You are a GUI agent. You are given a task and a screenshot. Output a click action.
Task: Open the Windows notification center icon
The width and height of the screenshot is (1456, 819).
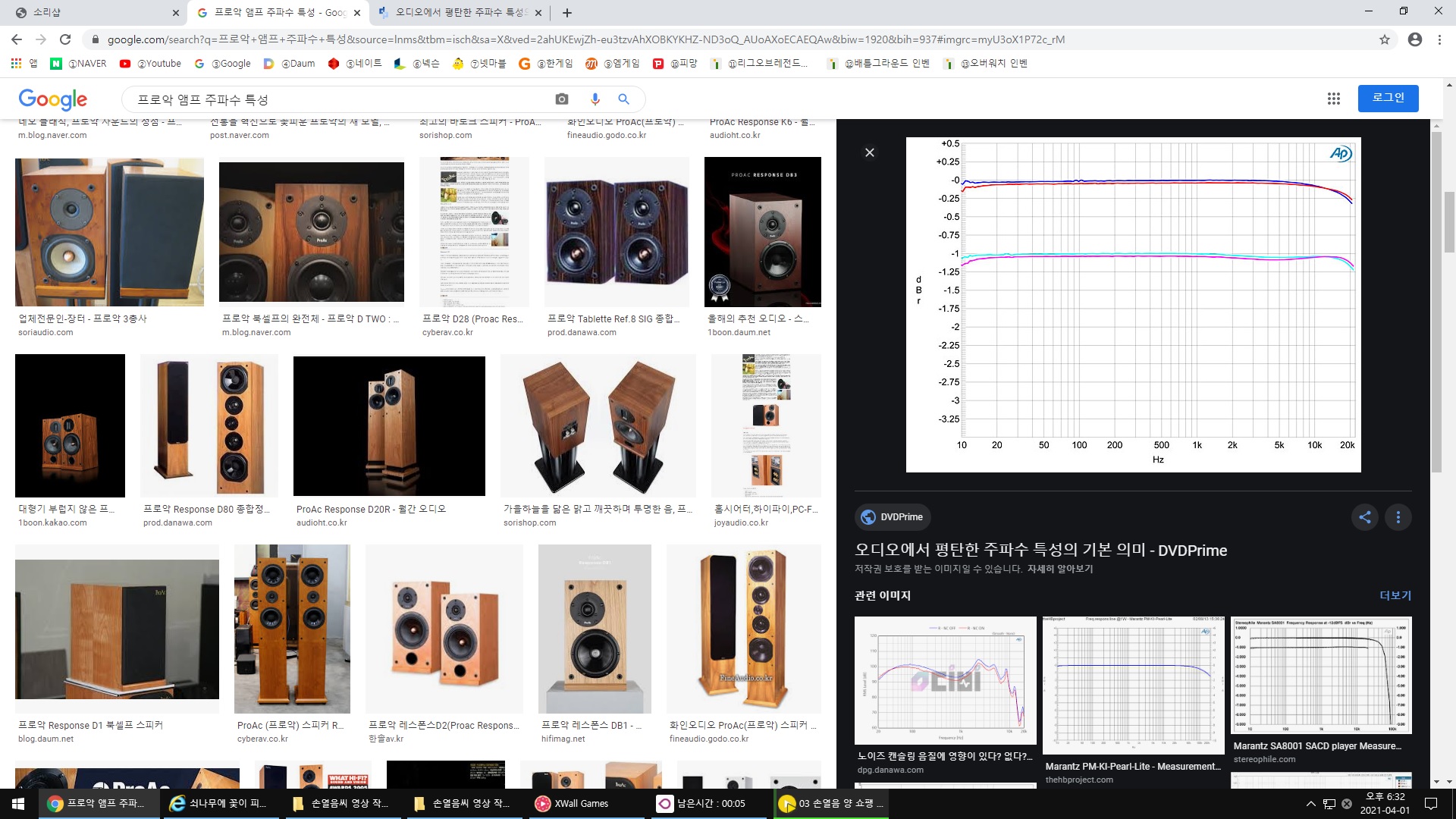pyautogui.click(x=1431, y=804)
